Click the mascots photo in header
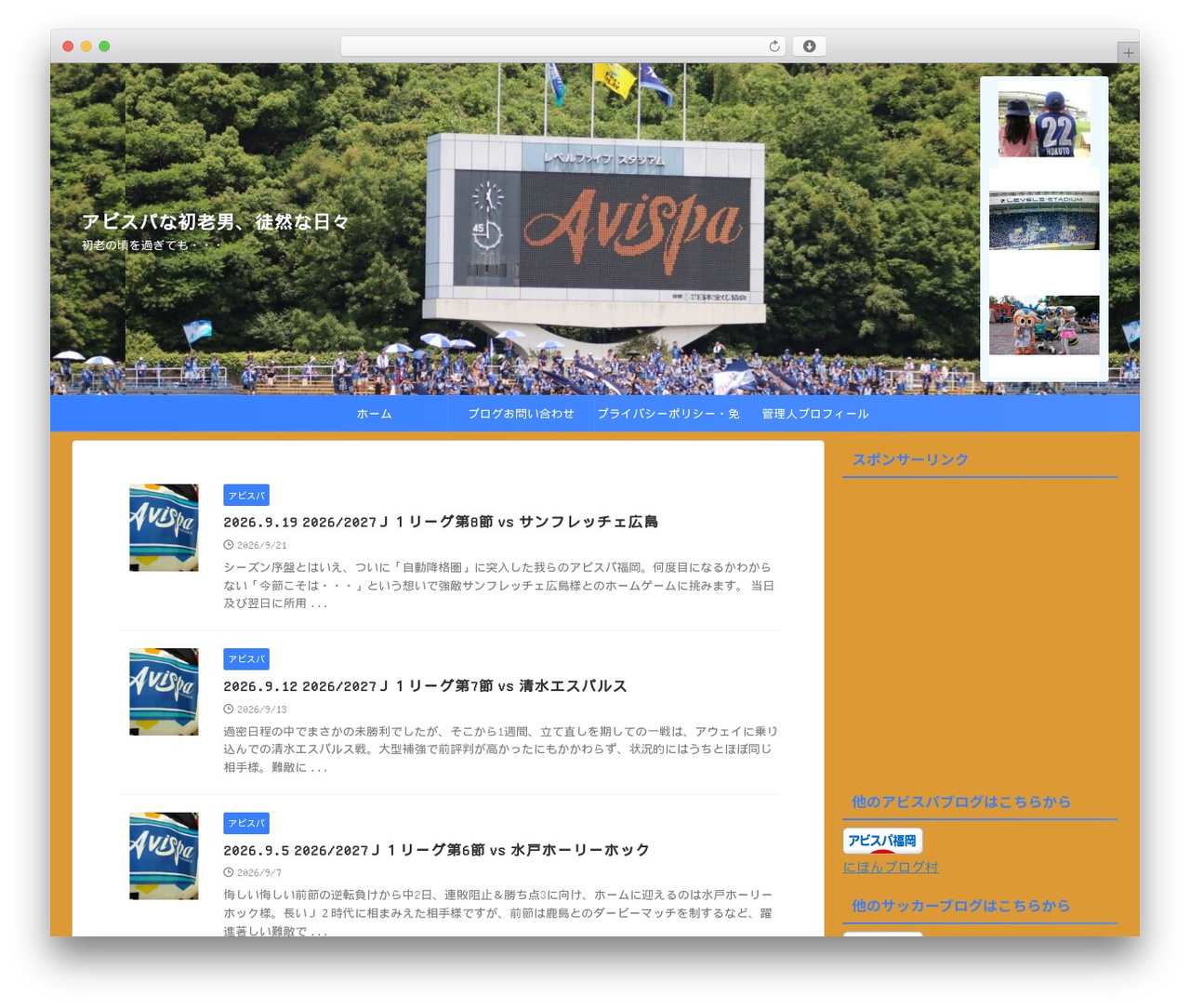The width and height of the screenshot is (1190, 1008). (x=1044, y=325)
